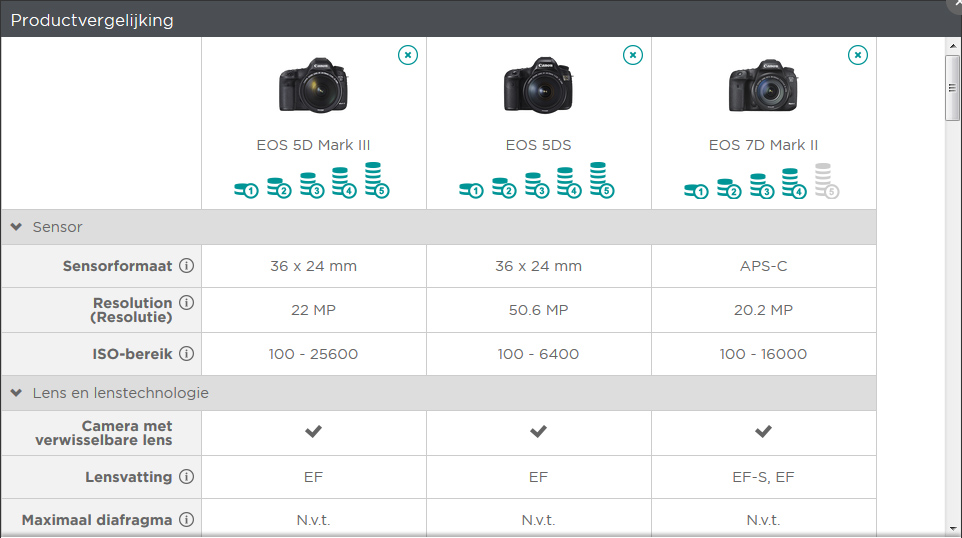Viewport: 962px width, 538px height.
Task: Collapse the Lens en lenstechnologie section
Action: (16, 393)
